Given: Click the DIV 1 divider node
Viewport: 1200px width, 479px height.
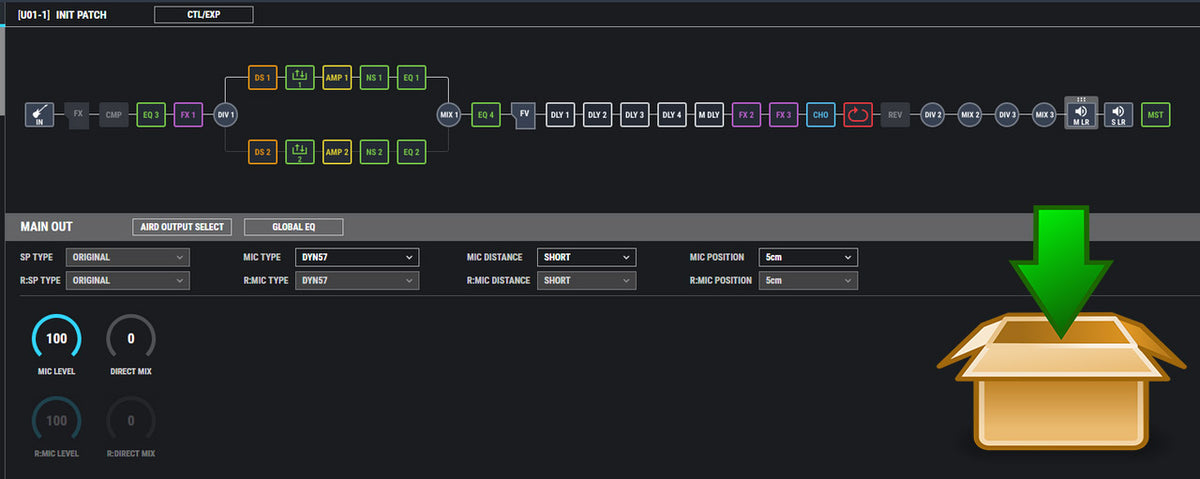Looking at the screenshot, I should (x=226, y=115).
